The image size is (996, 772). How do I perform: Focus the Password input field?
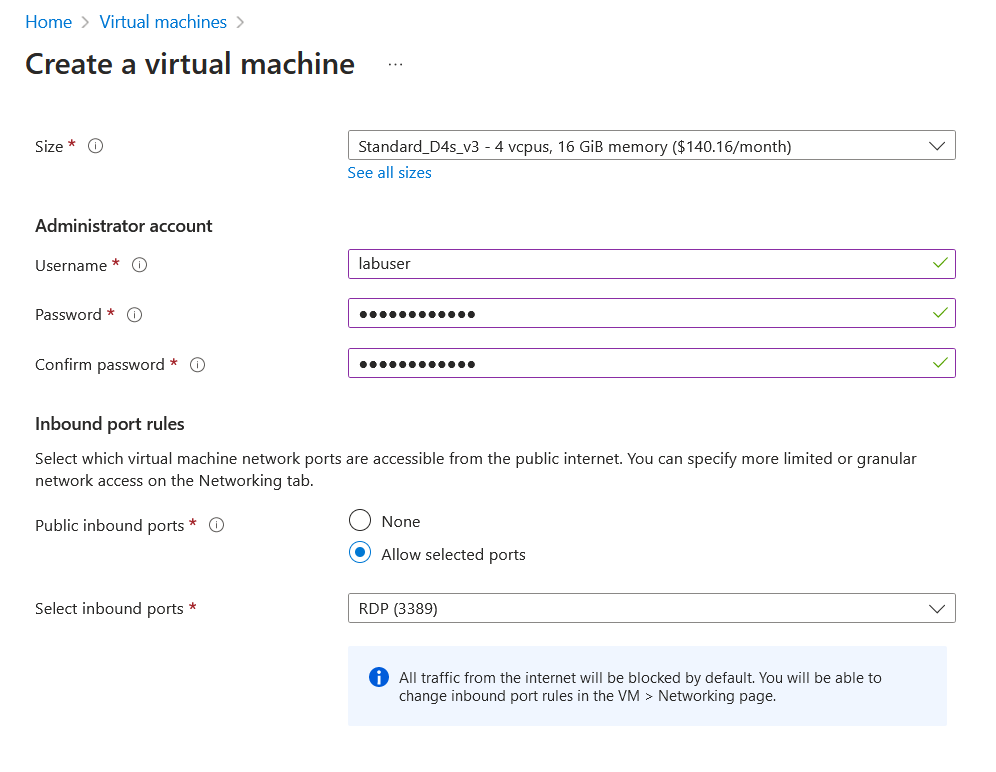click(x=640, y=314)
